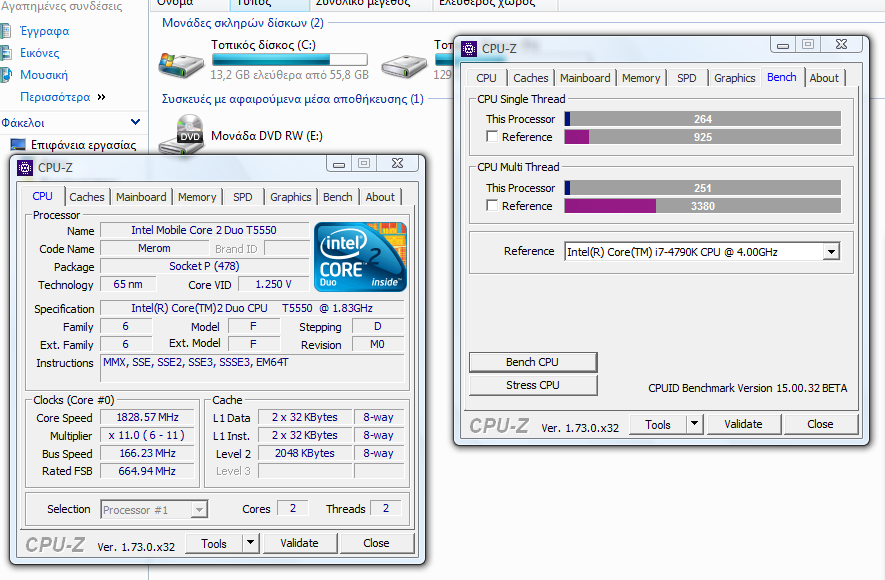The height and width of the screenshot is (580, 885).
Task: Switch to Bench tab in the CPU window
Action: click(x=338, y=197)
